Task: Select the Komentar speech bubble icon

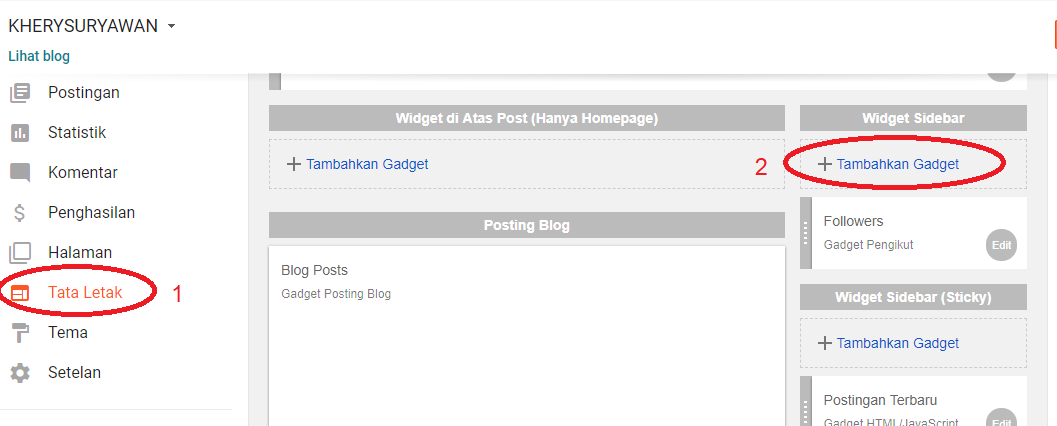Action: (20, 173)
